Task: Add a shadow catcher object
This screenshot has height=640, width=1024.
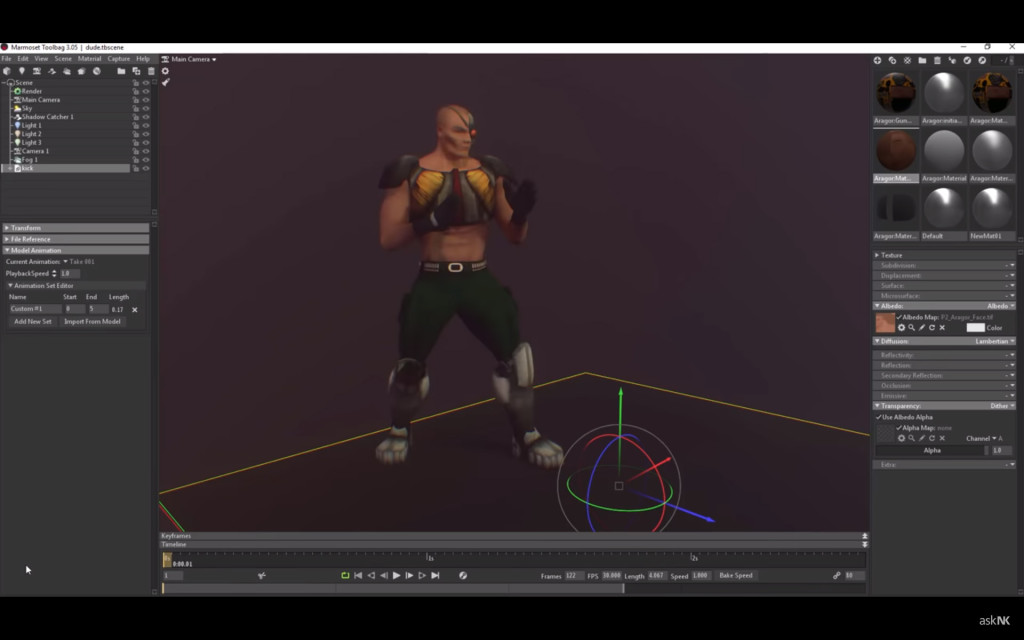Action: [53, 71]
